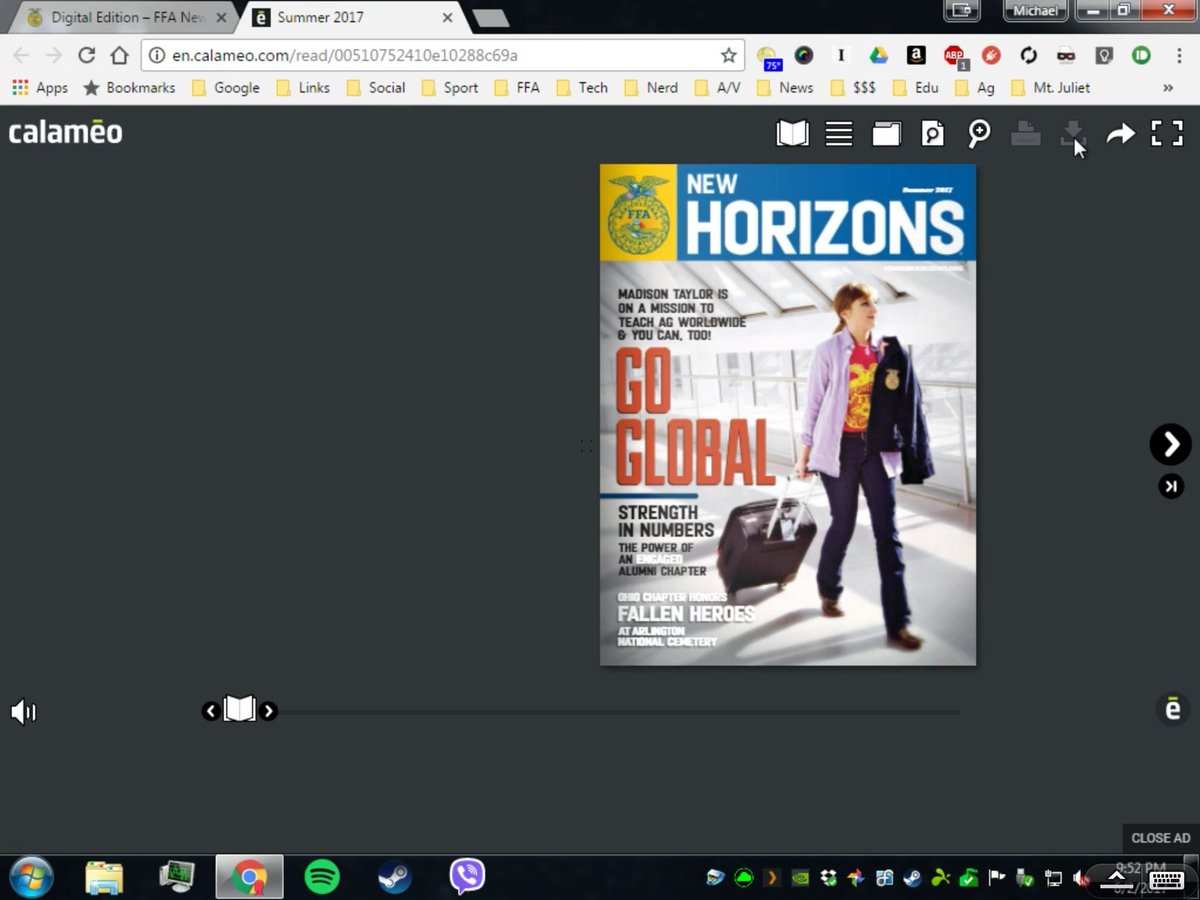Select the Summer 2017 browser tab
This screenshot has width=1200, height=900.
coord(352,17)
